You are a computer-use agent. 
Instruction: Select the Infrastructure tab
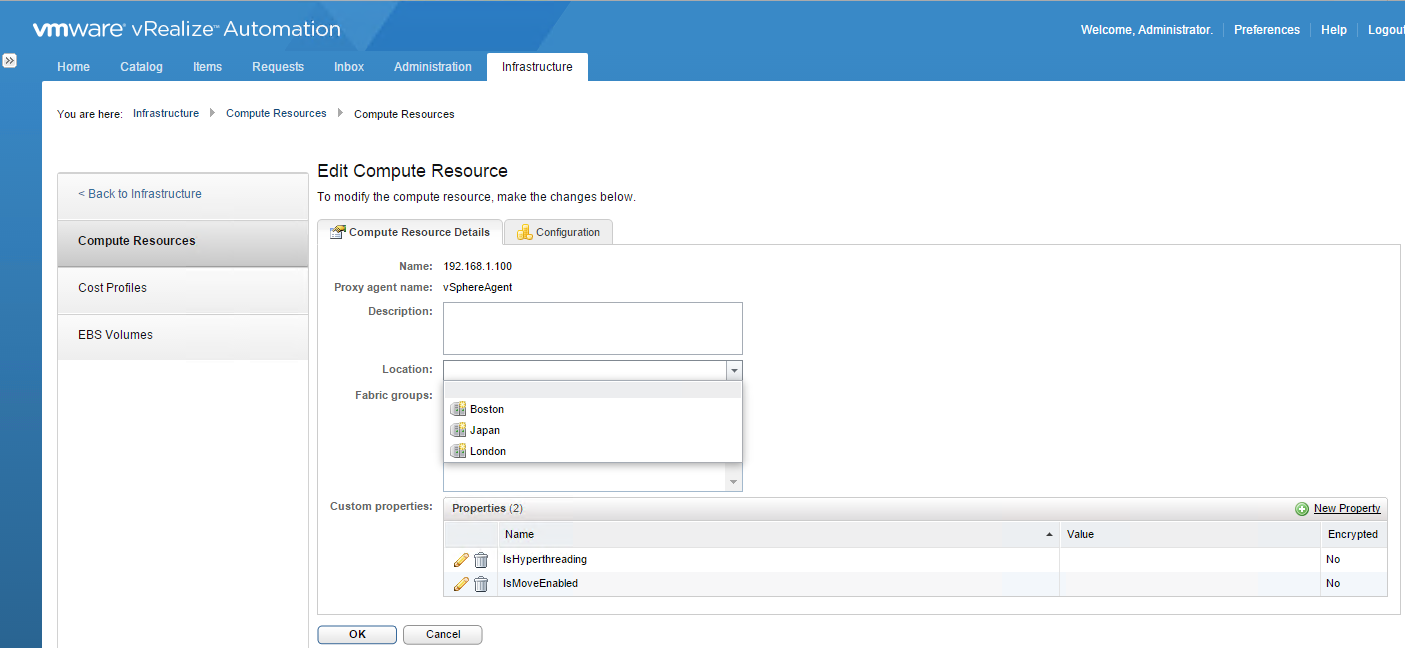(537, 67)
